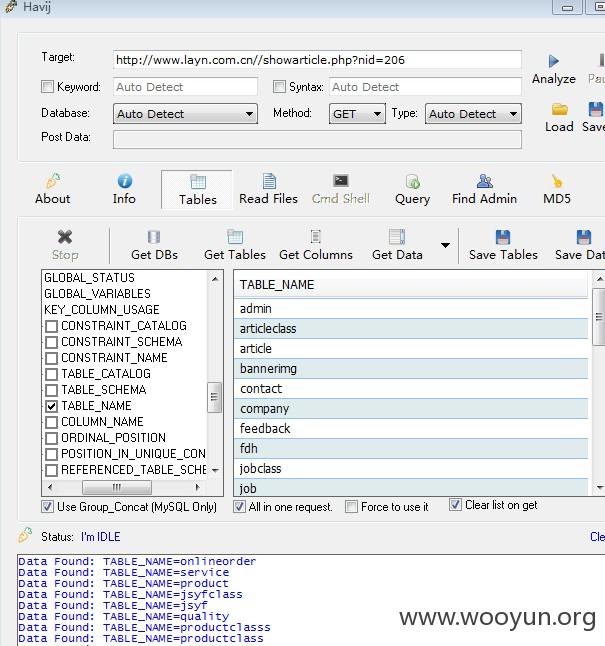Image resolution: width=605 pixels, height=646 pixels.
Task: Select the bannerimg table row
Action: pyautogui.click(x=411, y=368)
